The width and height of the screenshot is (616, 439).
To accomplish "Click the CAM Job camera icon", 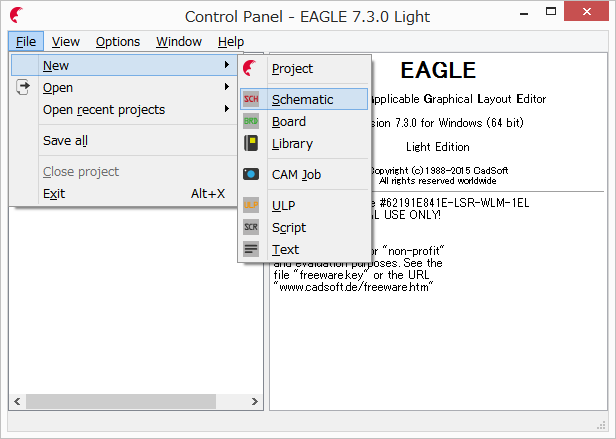I will [251, 174].
